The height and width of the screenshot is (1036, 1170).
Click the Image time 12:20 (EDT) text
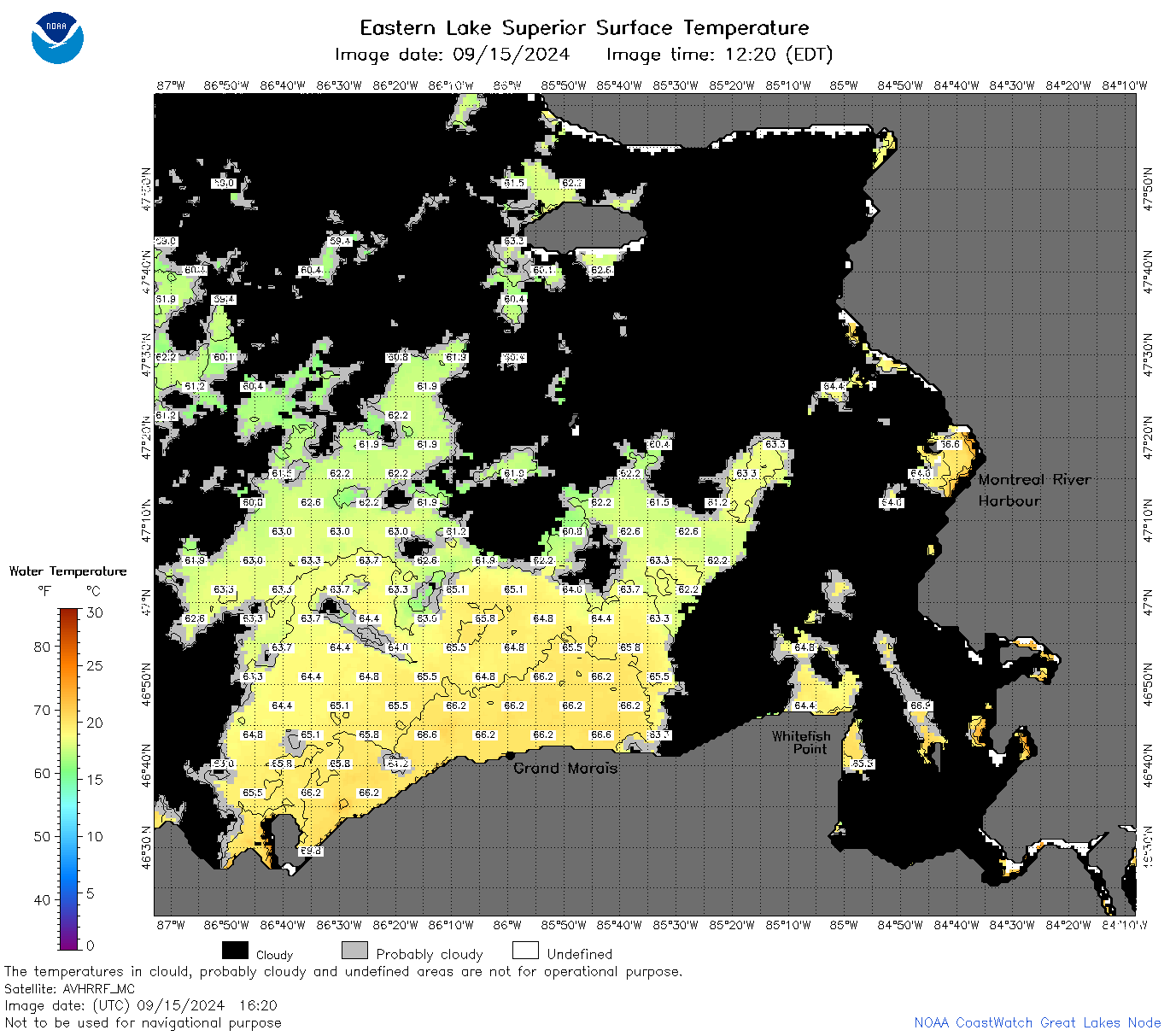point(719,55)
